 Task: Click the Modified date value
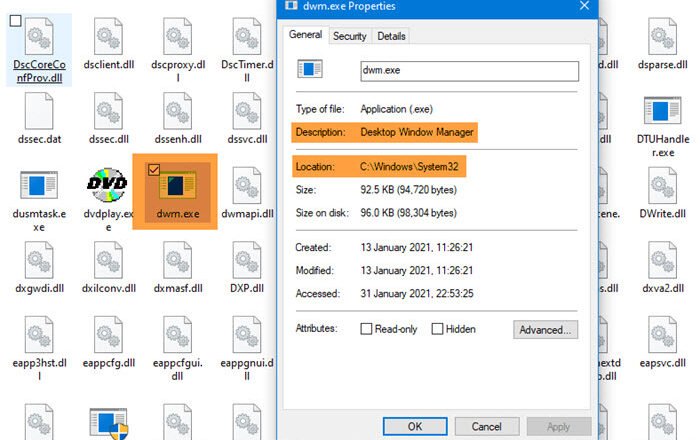click(x=417, y=270)
